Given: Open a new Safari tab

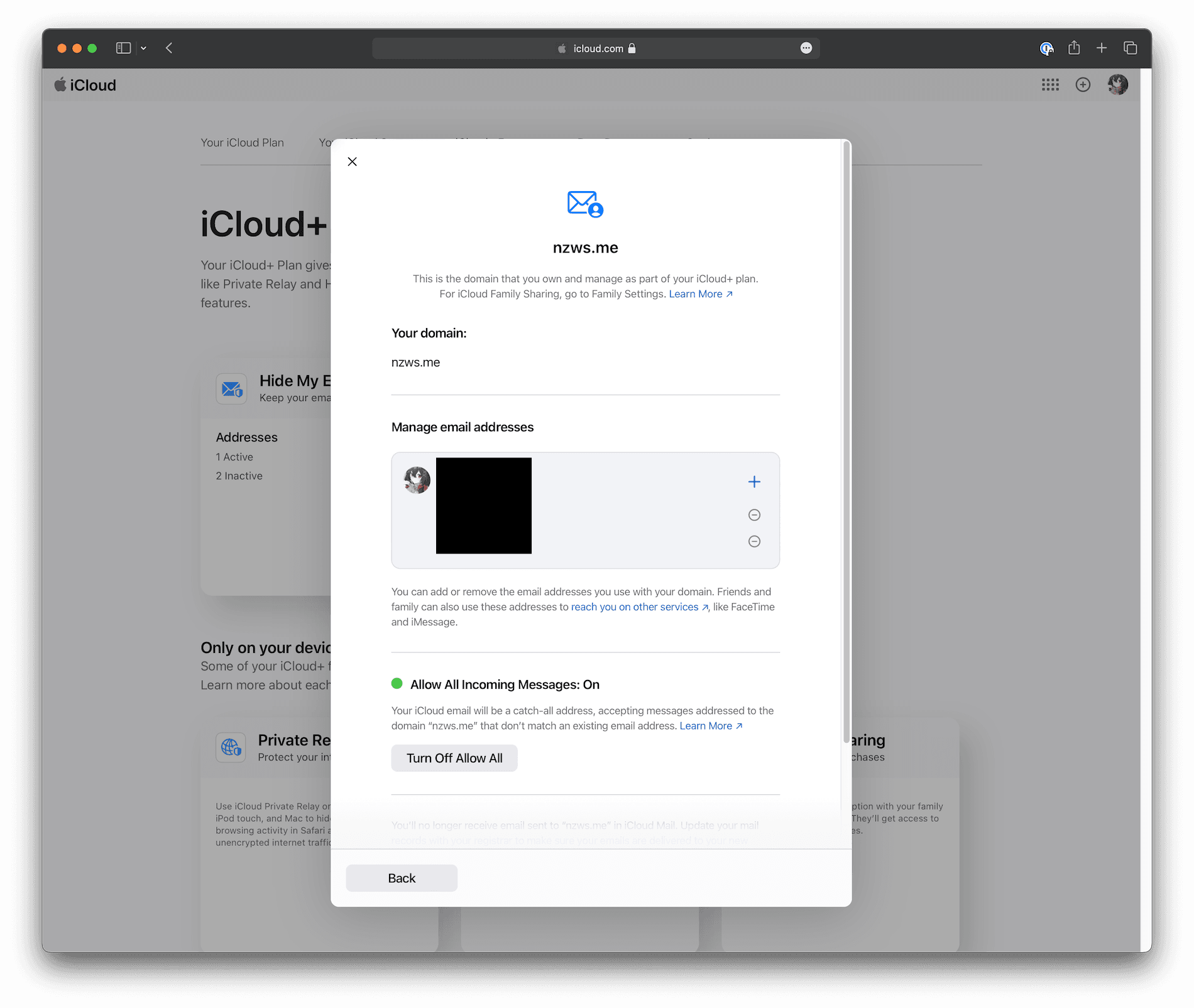Looking at the screenshot, I should pos(1102,48).
